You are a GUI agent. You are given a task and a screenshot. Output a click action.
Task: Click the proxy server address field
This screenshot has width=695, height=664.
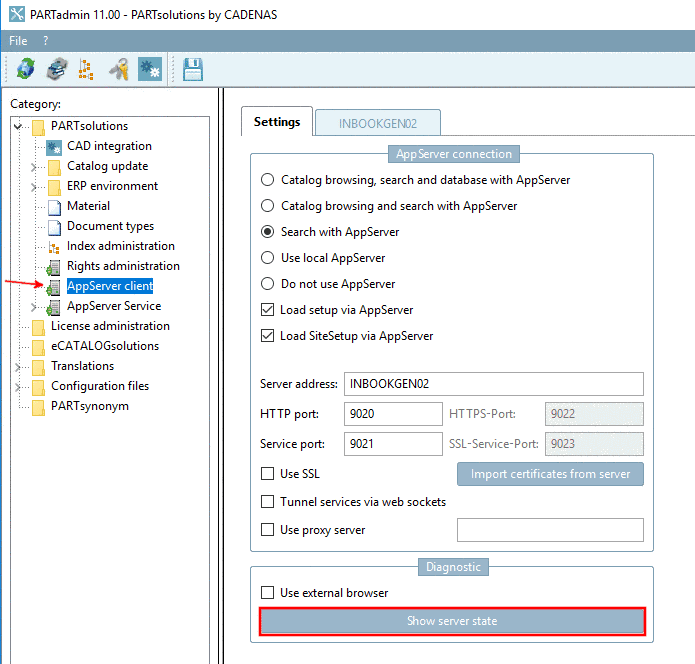tap(550, 530)
